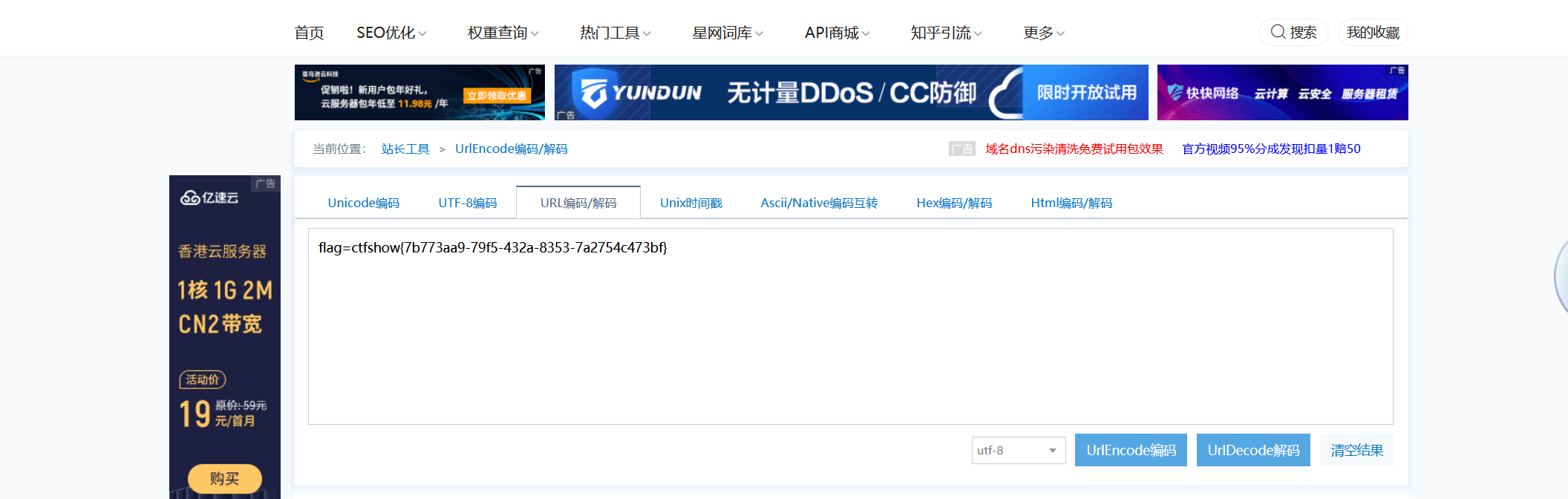Click 清空结果 to clear output
1568x499 pixels.
click(1356, 450)
